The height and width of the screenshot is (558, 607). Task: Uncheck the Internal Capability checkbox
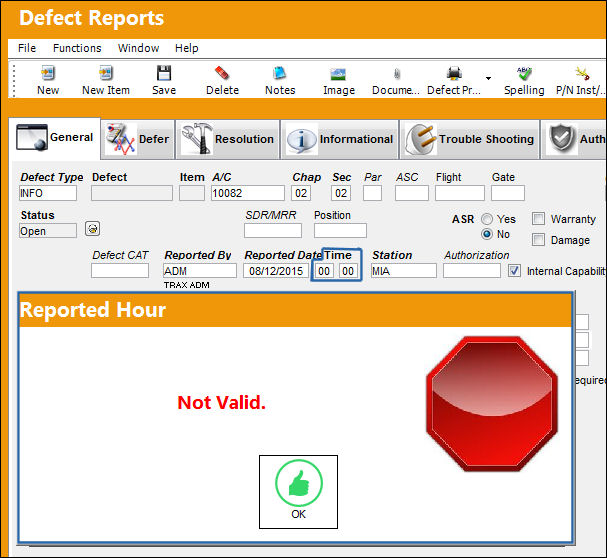[x=514, y=271]
